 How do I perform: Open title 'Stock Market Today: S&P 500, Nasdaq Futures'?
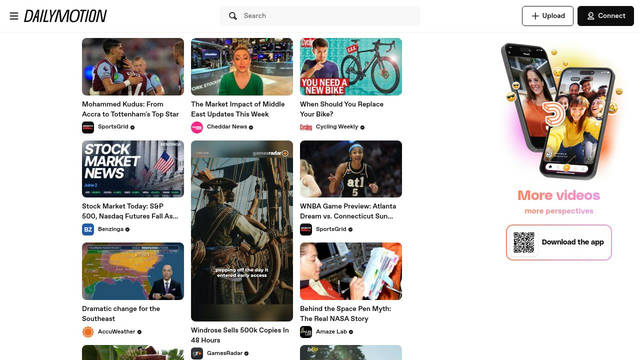point(130,211)
